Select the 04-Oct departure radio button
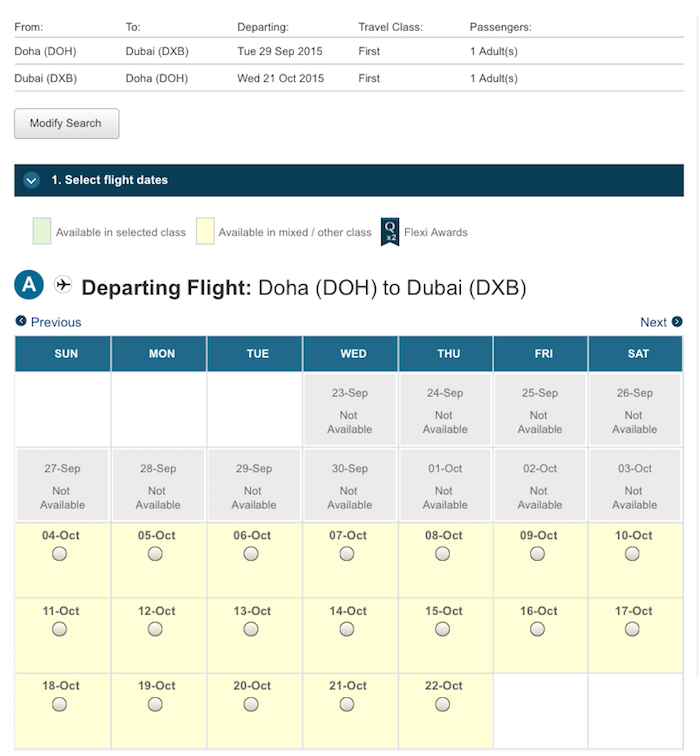 59,554
